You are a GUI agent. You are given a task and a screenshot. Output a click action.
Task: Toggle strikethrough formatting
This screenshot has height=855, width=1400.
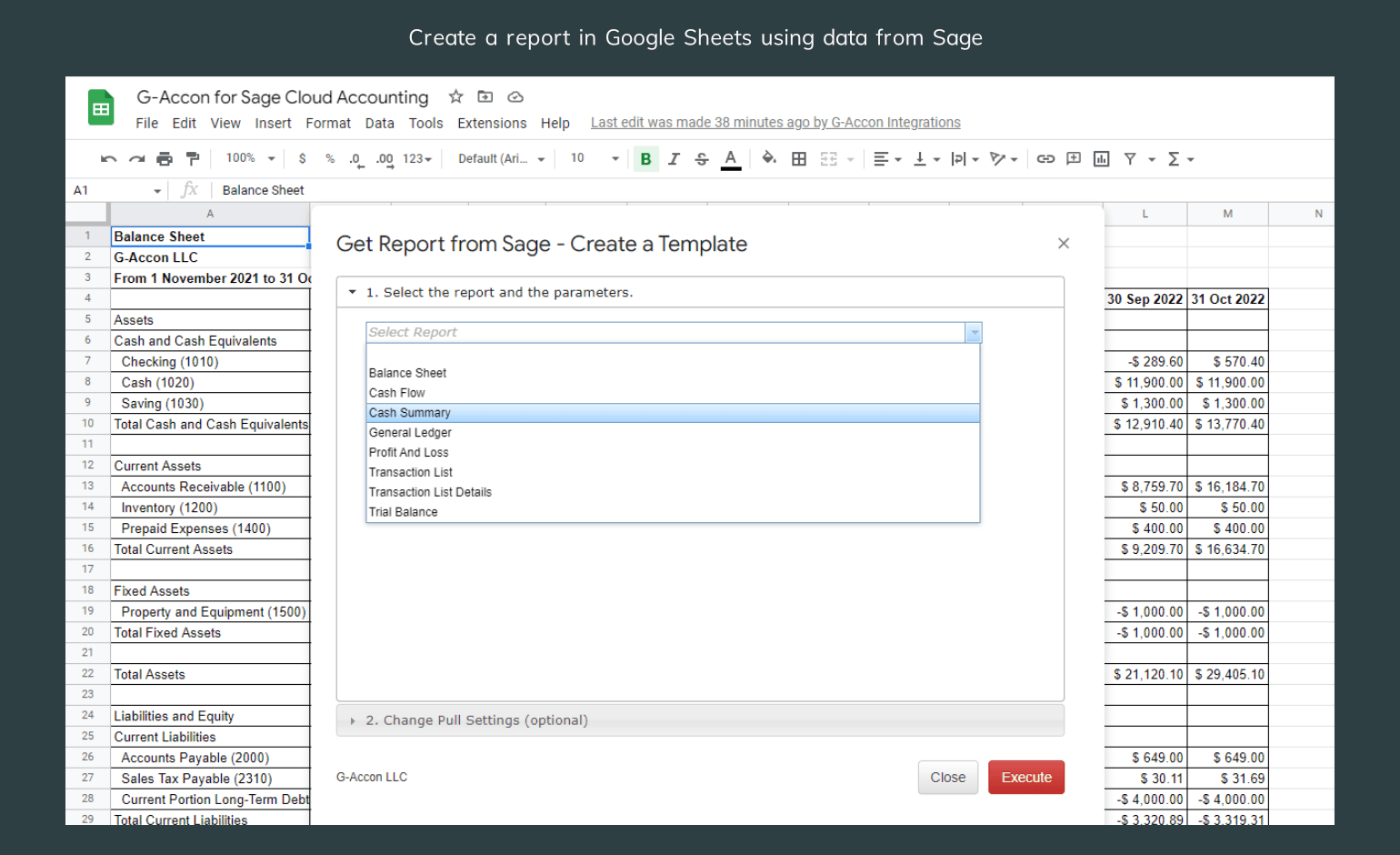click(702, 159)
